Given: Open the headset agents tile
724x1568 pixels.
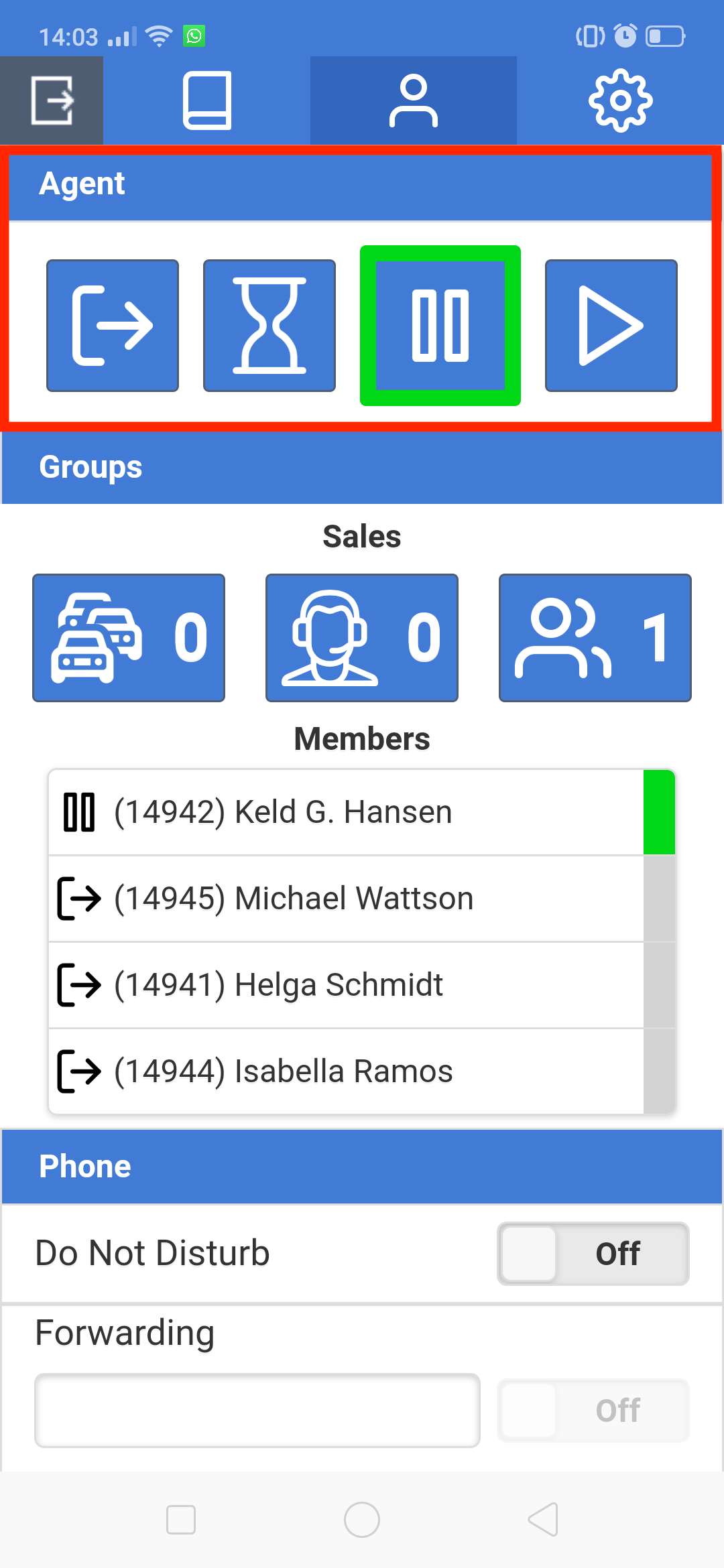Looking at the screenshot, I should 362,638.
